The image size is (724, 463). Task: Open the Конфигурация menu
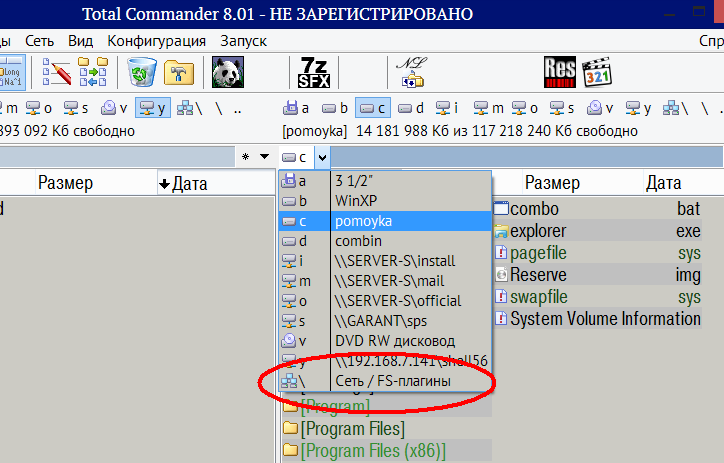click(x=157, y=41)
